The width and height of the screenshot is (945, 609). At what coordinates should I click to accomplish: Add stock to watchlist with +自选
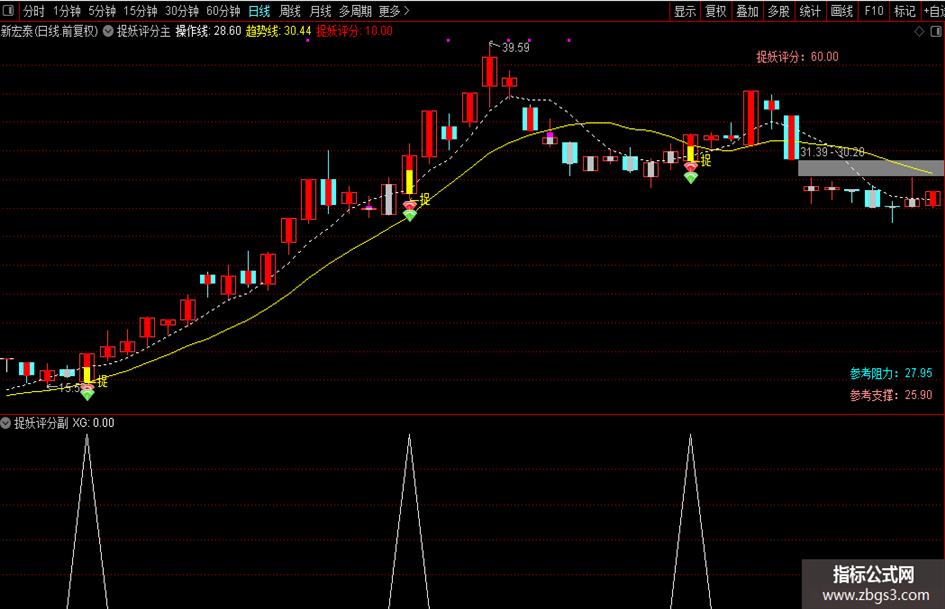point(934,11)
